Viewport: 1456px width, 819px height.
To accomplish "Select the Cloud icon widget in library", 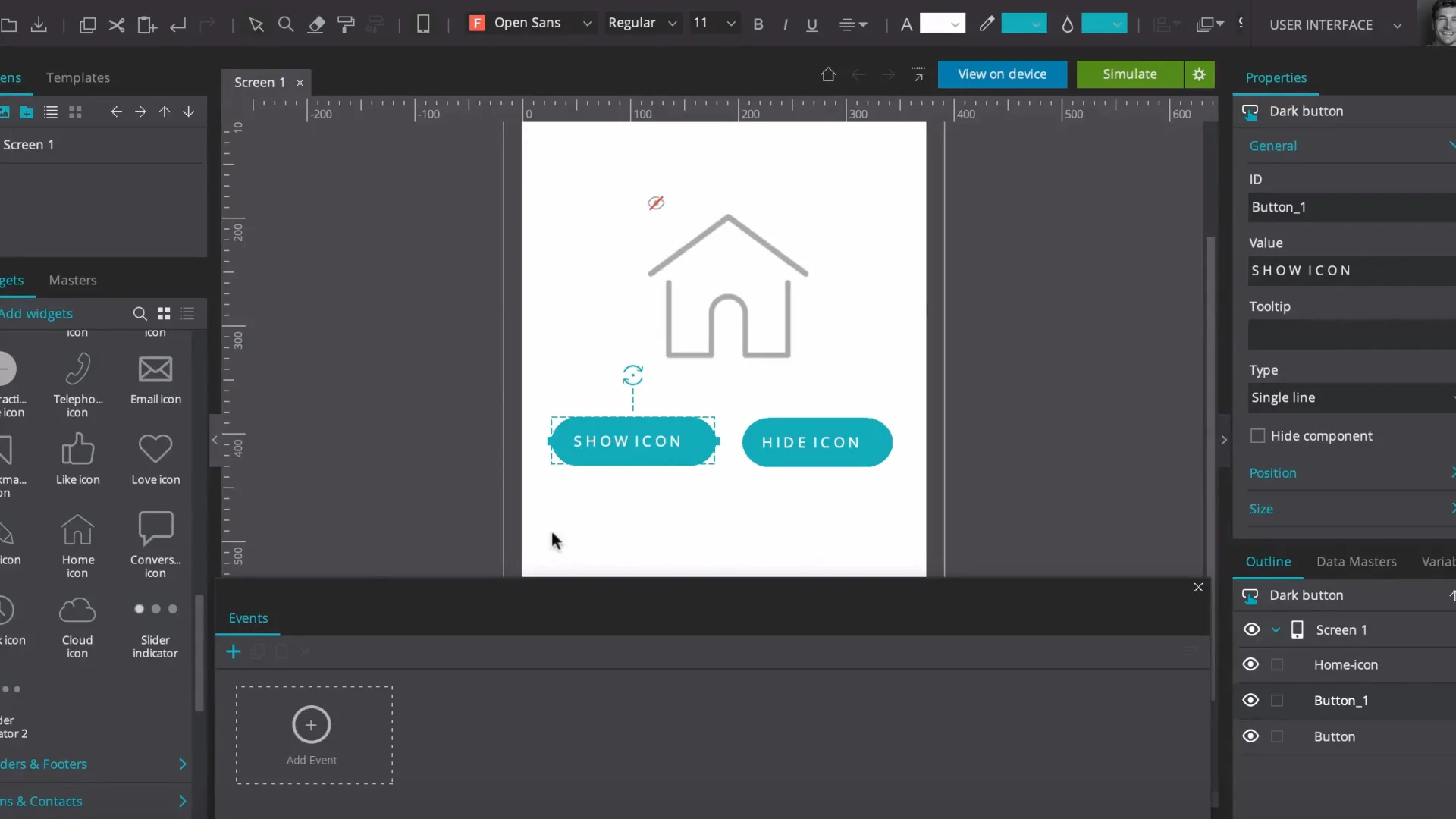I will pyautogui.click(x=77, y=626).
